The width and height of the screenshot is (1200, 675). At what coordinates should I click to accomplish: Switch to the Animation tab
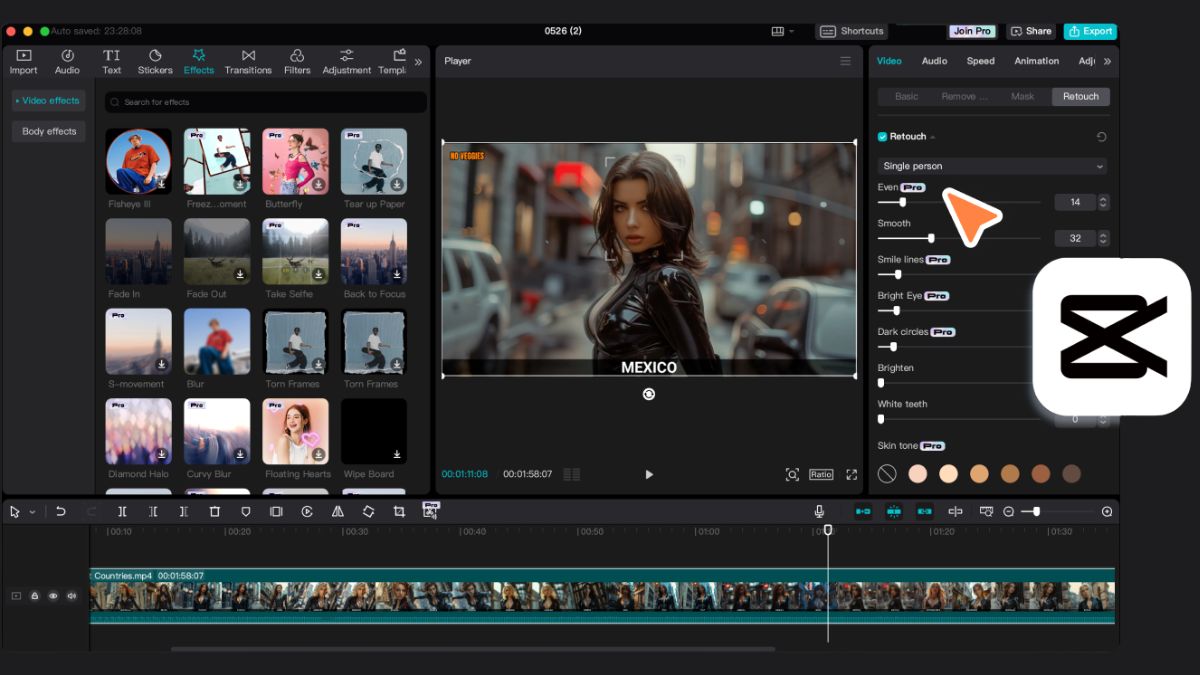click(1036, 61)
